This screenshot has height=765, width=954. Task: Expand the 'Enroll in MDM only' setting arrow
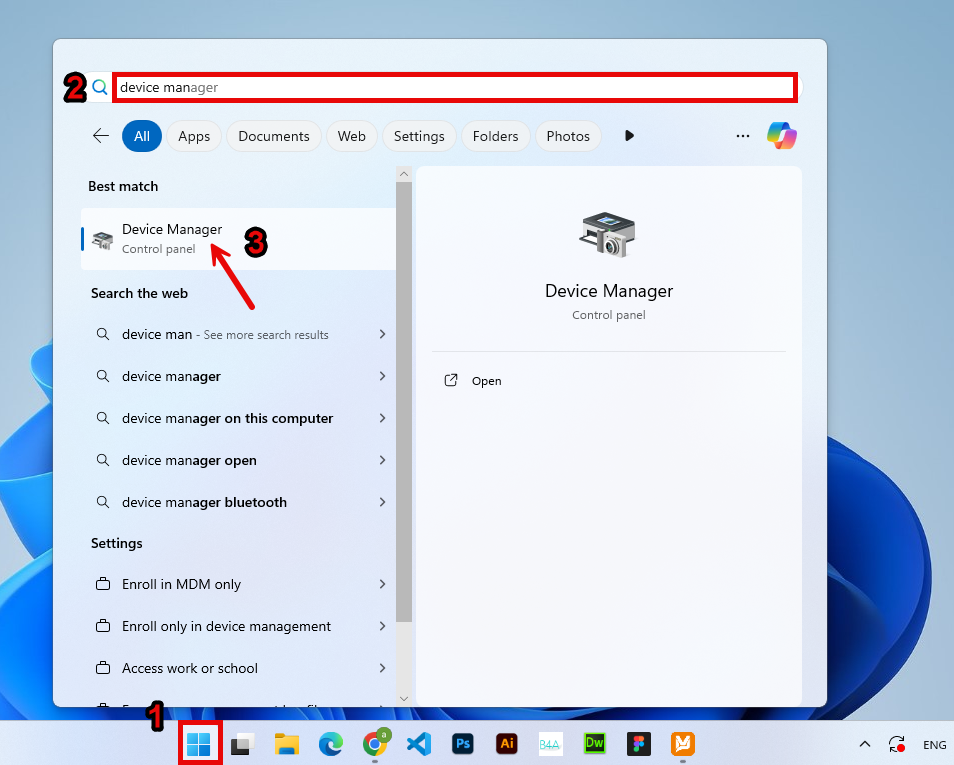[382, 584]
